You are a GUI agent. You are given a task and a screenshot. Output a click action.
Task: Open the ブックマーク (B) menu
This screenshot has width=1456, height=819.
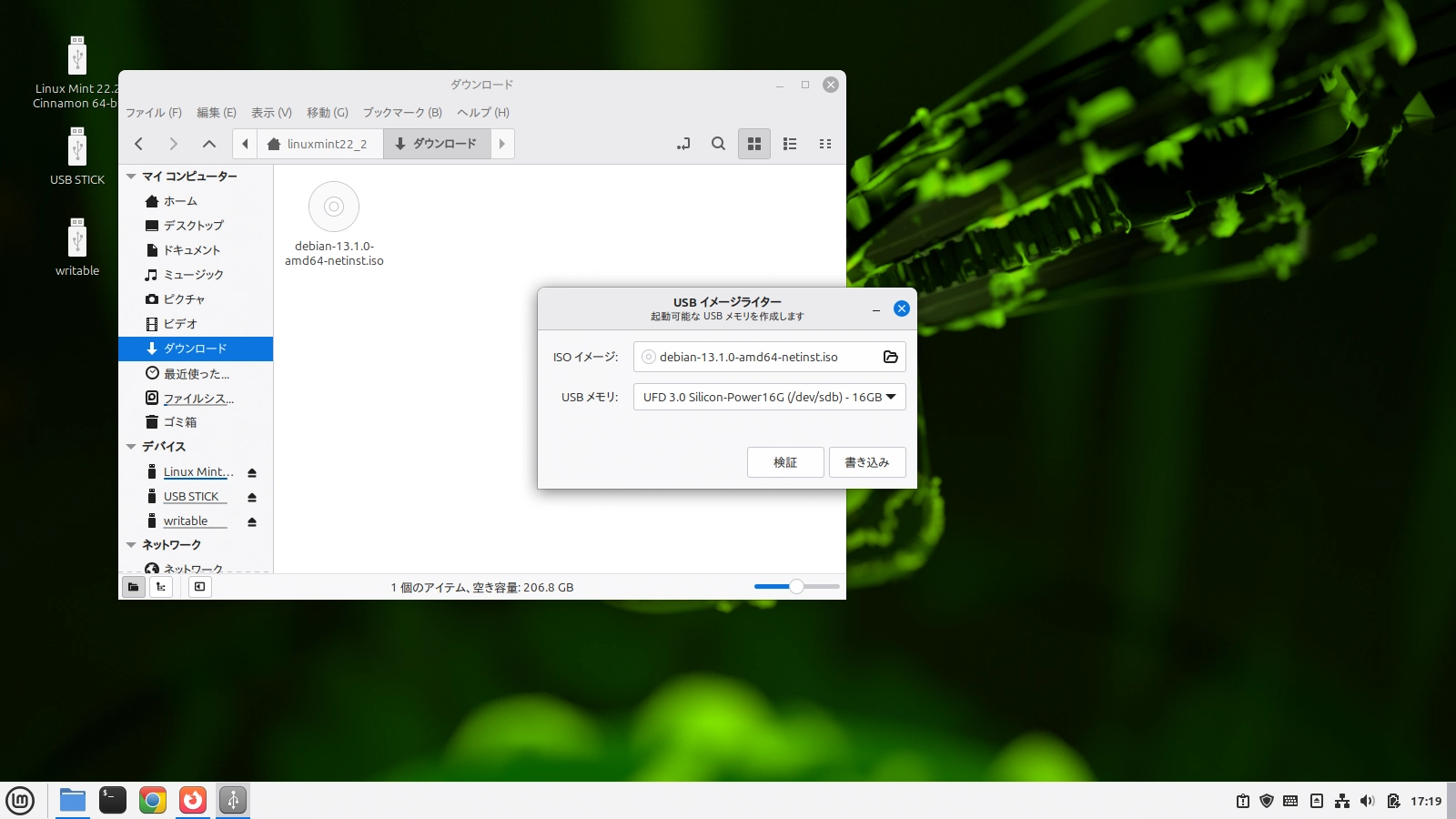point(402,113)
